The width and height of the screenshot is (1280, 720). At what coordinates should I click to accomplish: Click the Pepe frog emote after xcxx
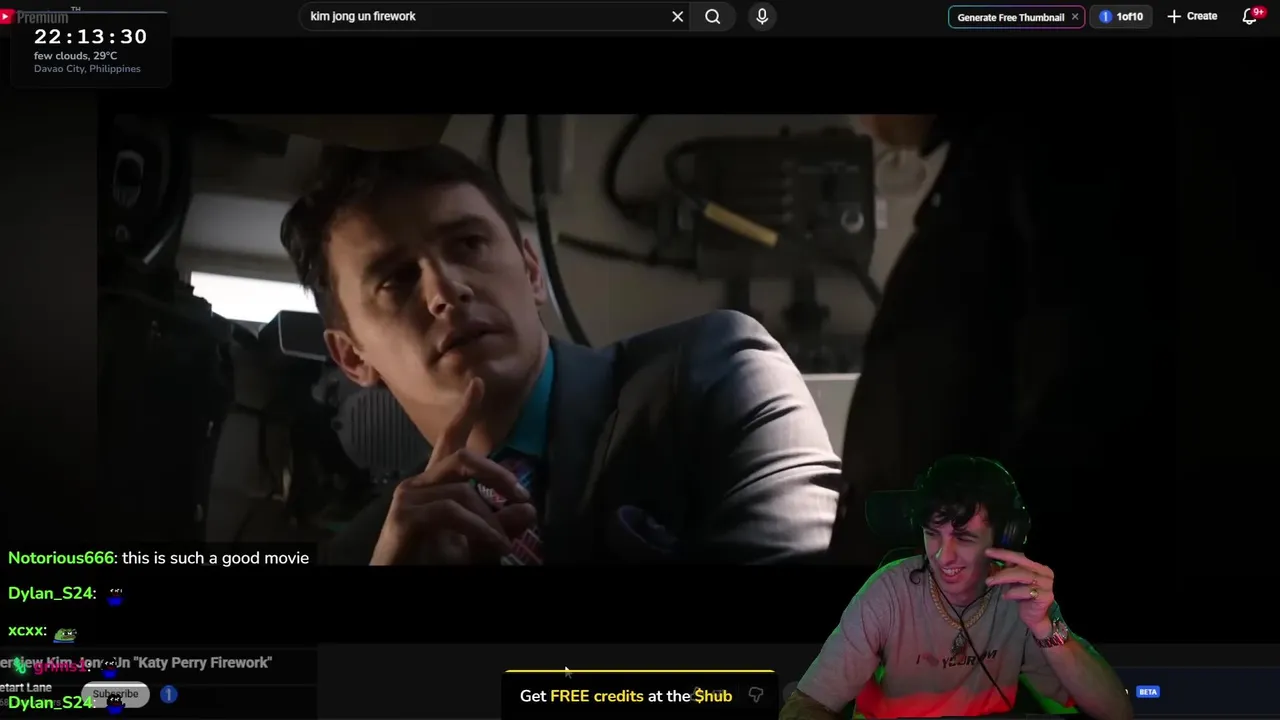(65, 633)
